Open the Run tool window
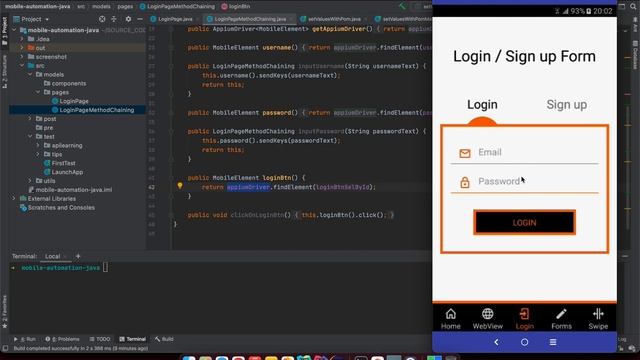 (x=25, y=339)
